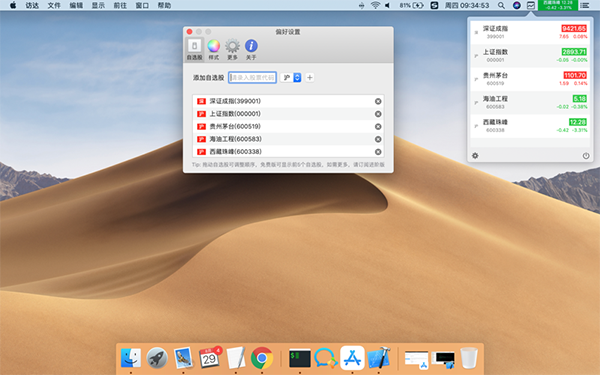Open the Apple menu
Image resolution: width=600 pixels, height=375 pixels.
13,5
